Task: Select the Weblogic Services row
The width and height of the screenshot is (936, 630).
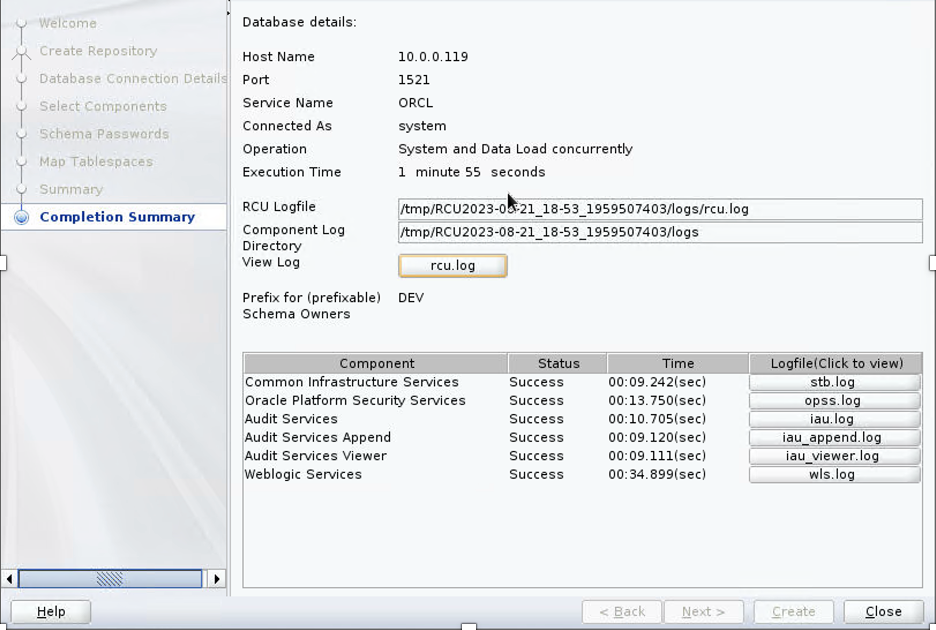Action: coord(303,475)
